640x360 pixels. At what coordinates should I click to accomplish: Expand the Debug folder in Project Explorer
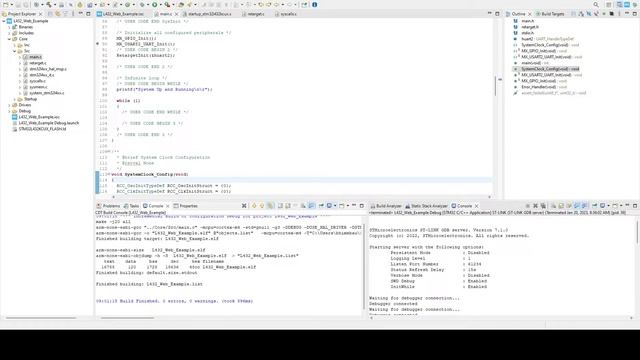coord(9,111)
